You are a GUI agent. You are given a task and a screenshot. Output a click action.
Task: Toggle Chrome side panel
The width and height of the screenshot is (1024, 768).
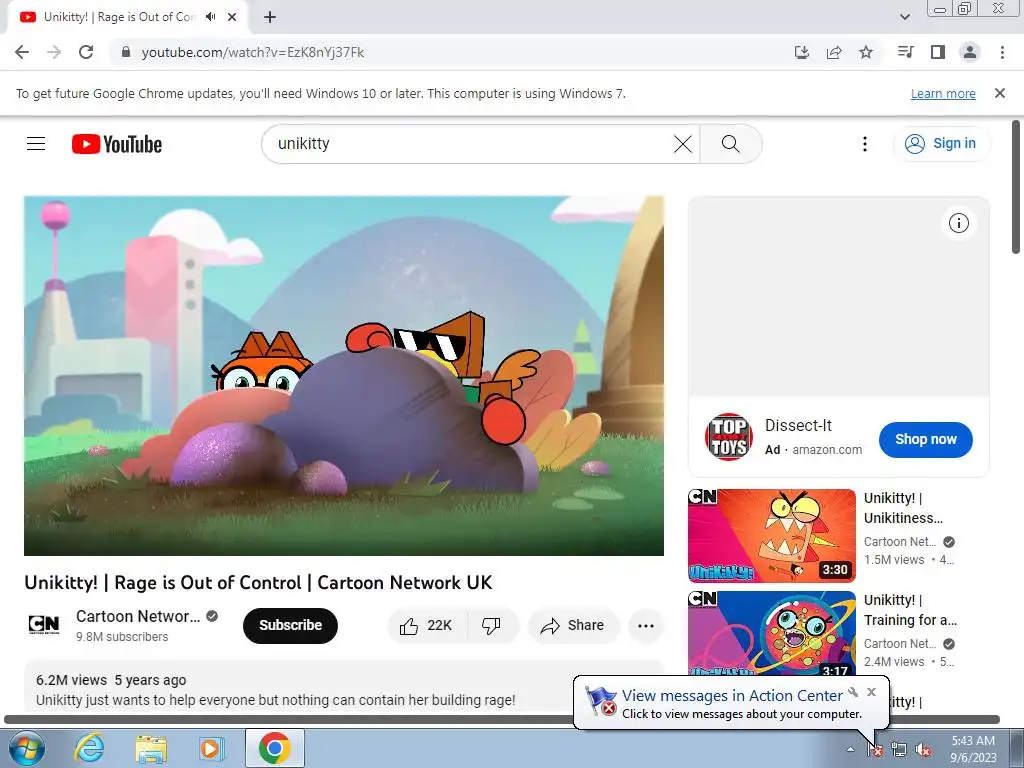click(x=938, y=52)
